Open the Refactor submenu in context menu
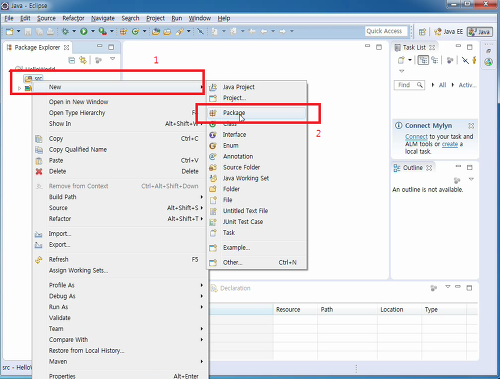Viewport: 500px width, 379px height. [x=120, y=219]
